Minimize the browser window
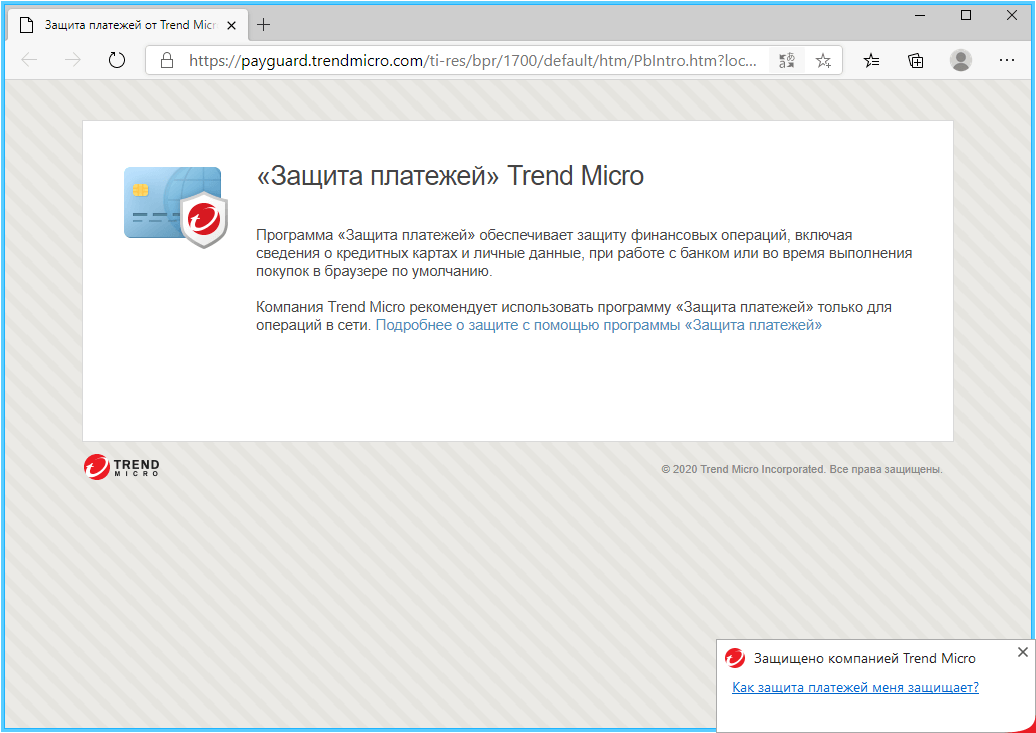The image size is (1036, 733). 920,15
